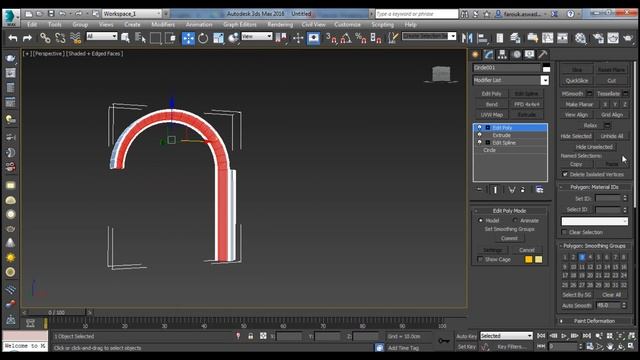Toggle Delete Isolated Vertices checkbox
The height and width of the screenshot is (360, 640).
(565, 174)
